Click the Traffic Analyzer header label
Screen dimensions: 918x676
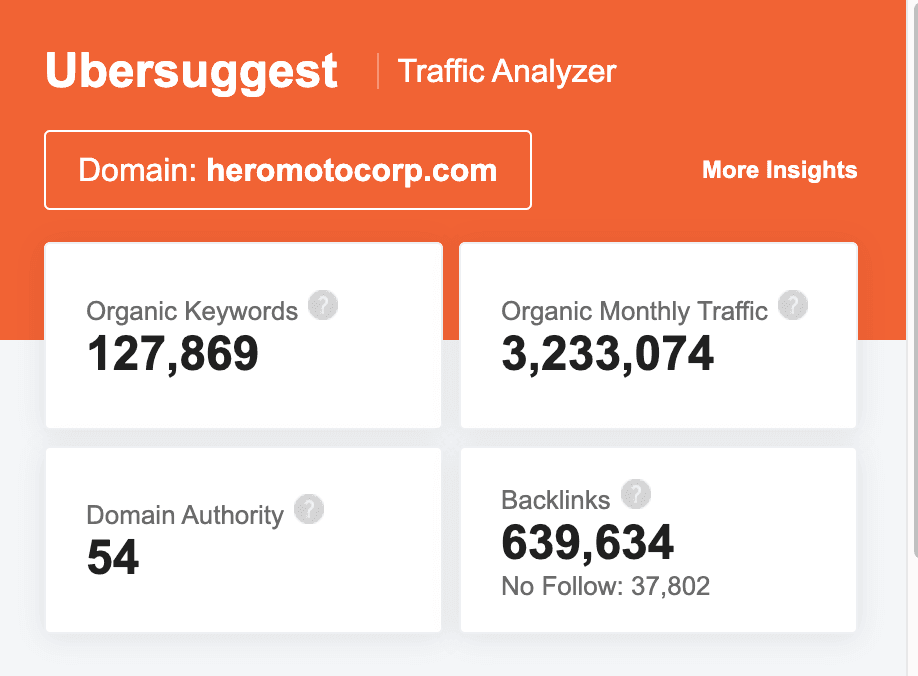[x=507, y=71]
